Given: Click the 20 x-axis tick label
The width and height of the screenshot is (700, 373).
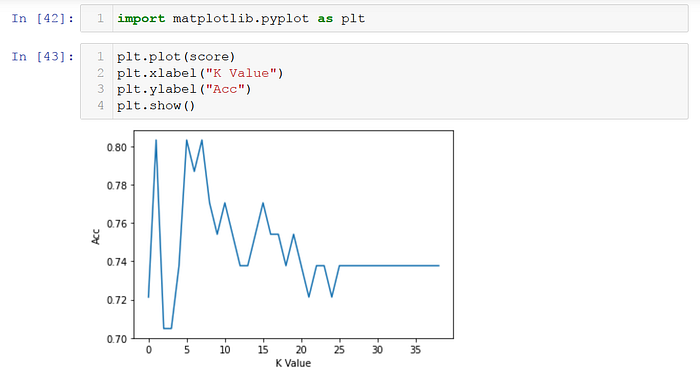Looking at the screenshot, I should click(x=301, y=350).
